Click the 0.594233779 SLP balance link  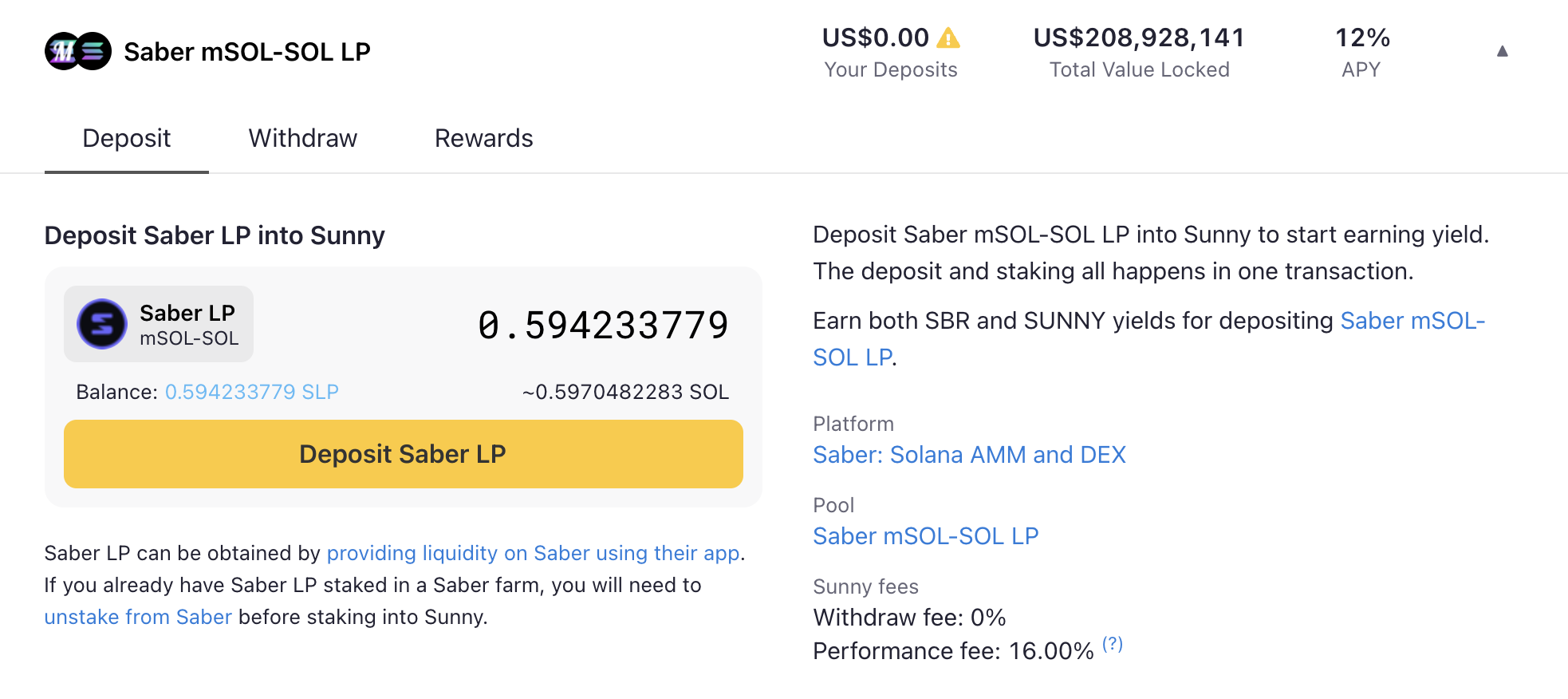point(252,392)
